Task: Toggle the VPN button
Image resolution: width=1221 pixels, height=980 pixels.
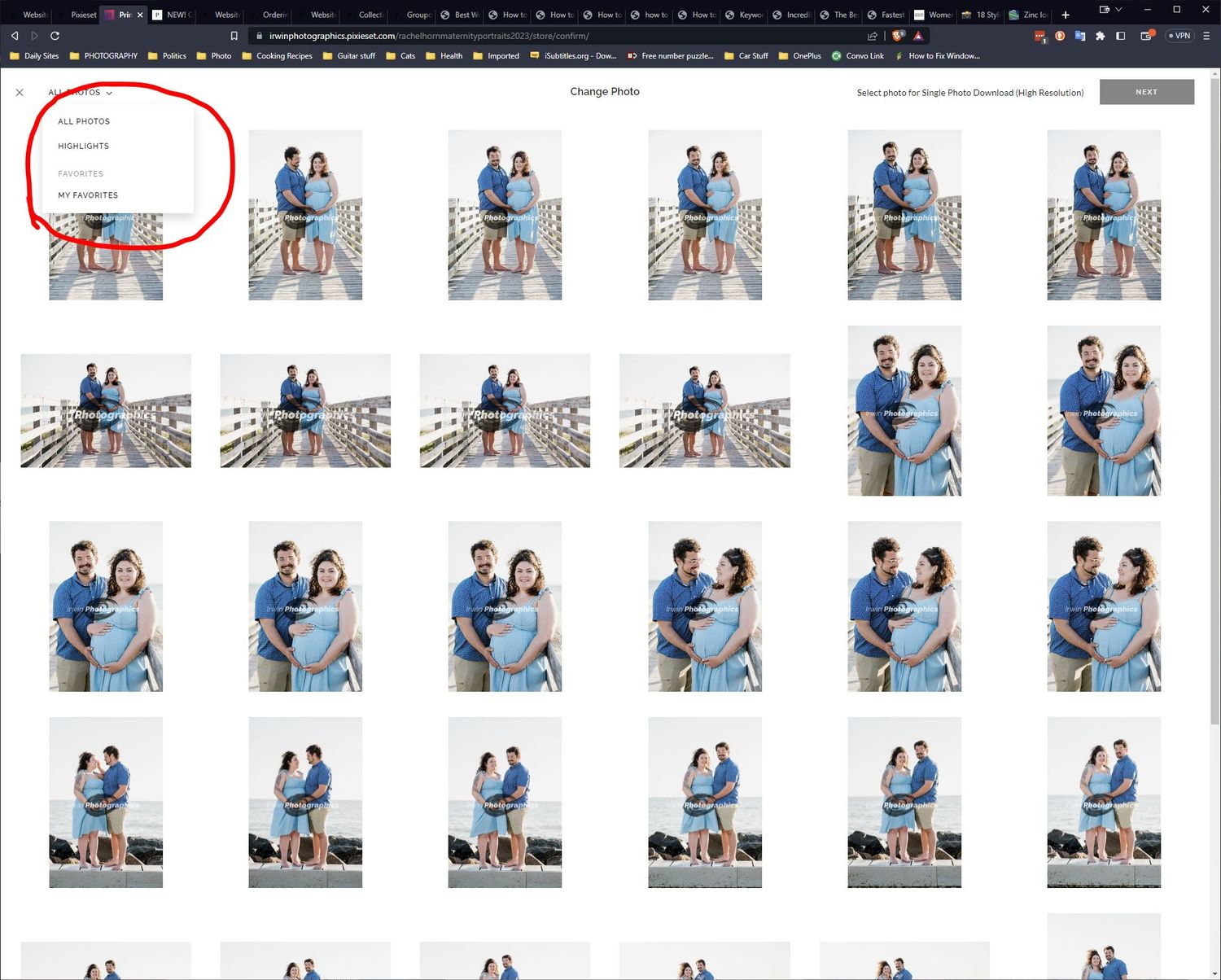Action: (1179, 36)
